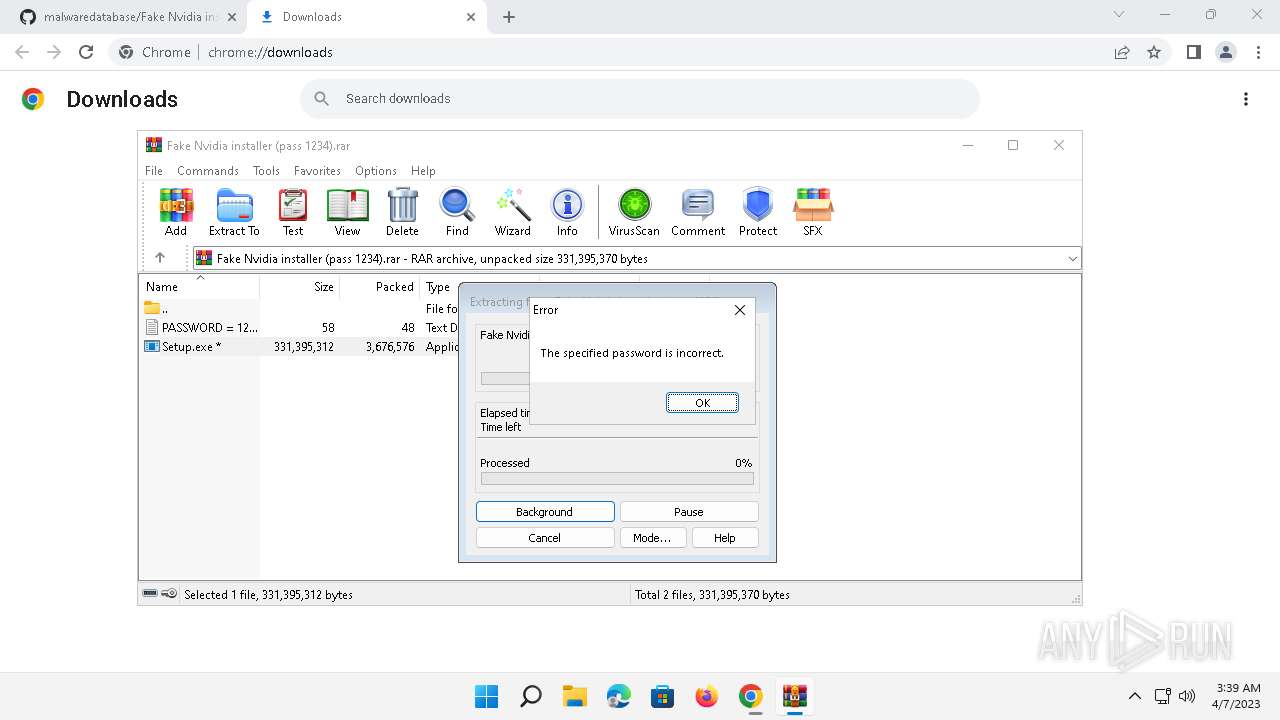Viewport: 1280px width, 720px height.
Task: Open extraction Mode... settings
Action: tap(652, 538)
